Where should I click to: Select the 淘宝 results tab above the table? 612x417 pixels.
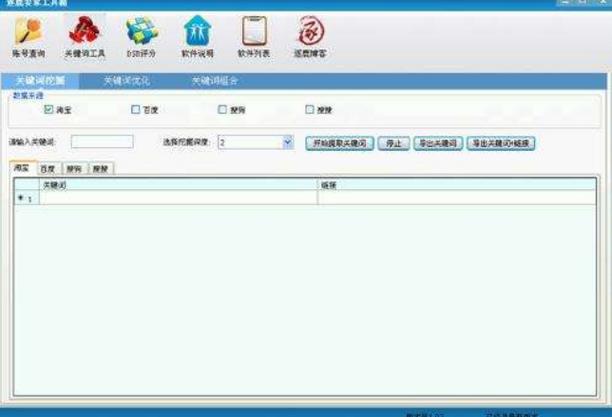[22, 168]
